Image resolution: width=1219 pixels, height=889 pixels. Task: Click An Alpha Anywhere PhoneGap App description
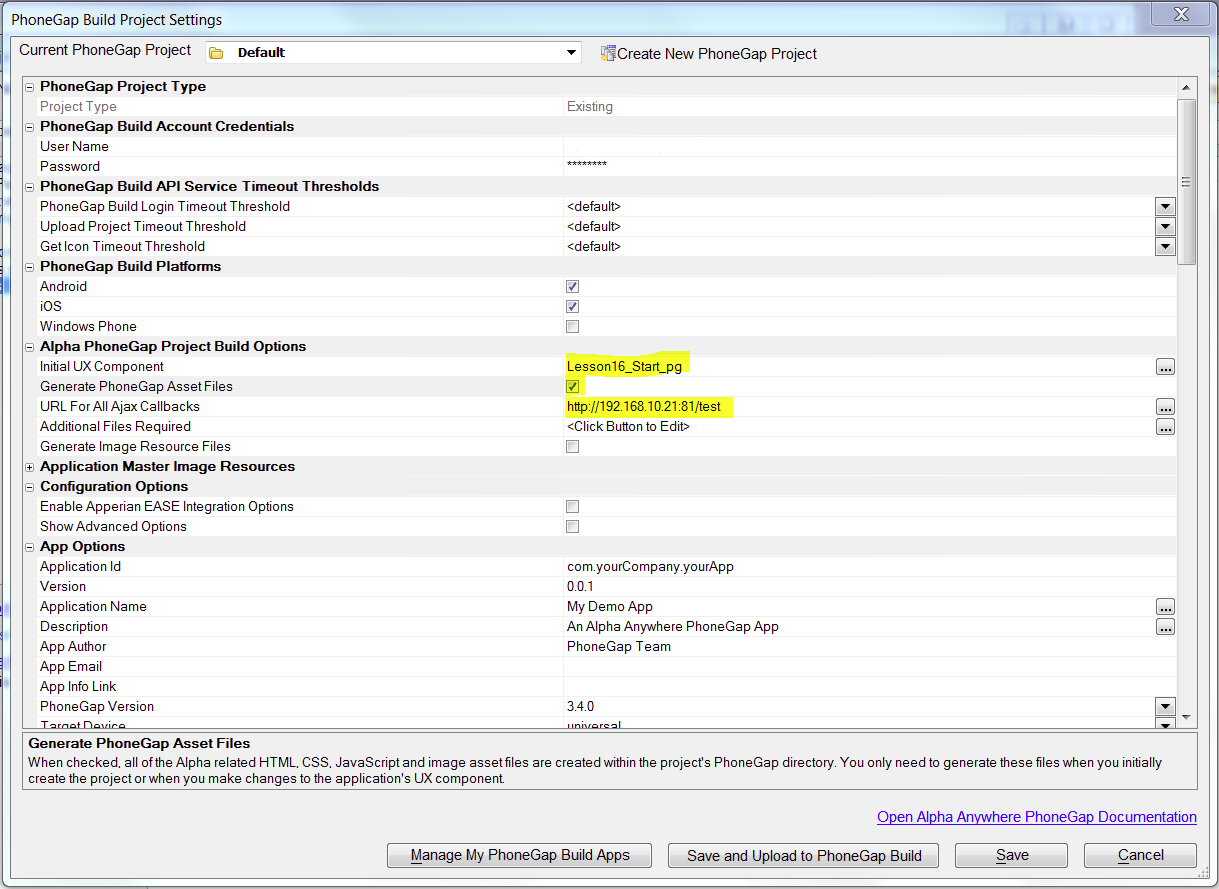(673, 626)
